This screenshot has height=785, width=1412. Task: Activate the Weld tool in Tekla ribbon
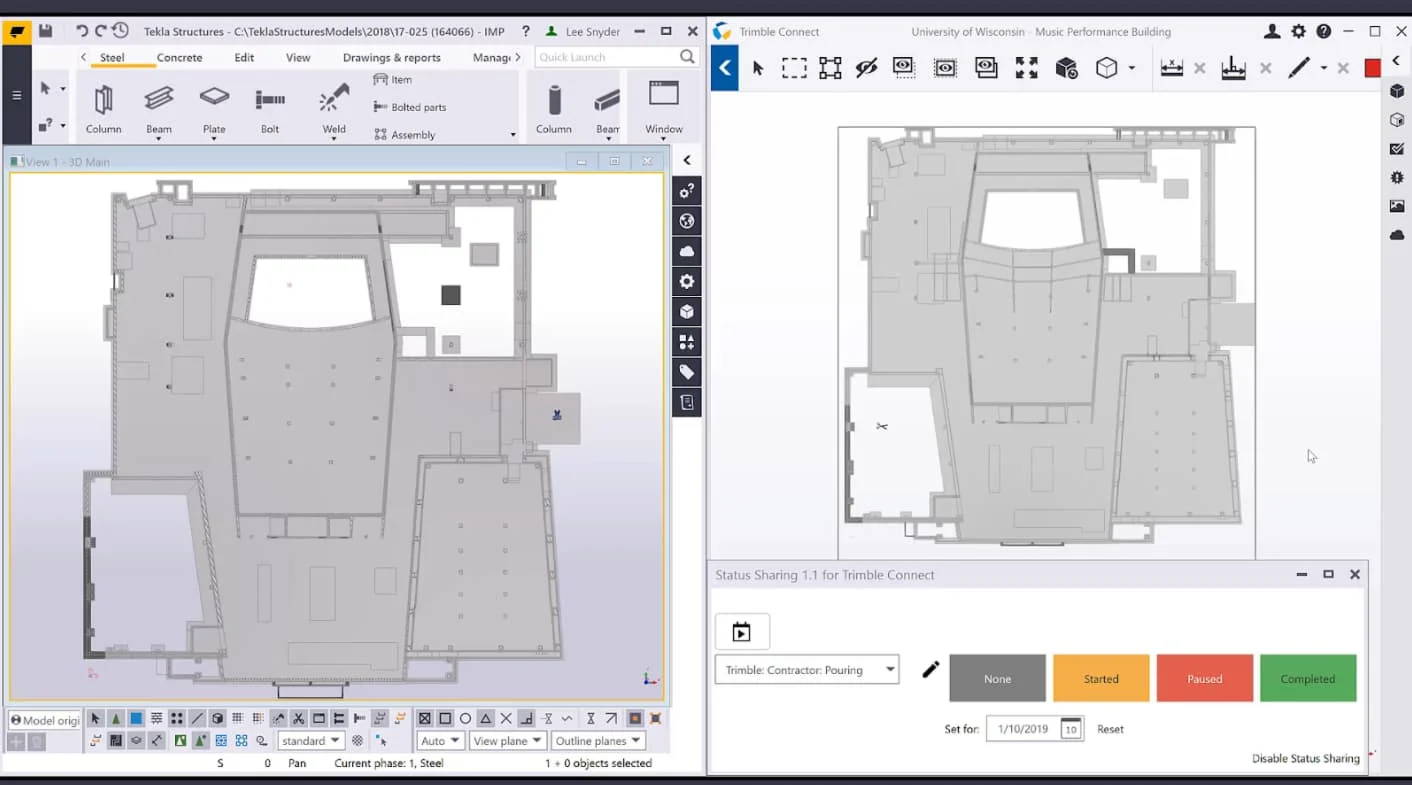tap(334, 108)
